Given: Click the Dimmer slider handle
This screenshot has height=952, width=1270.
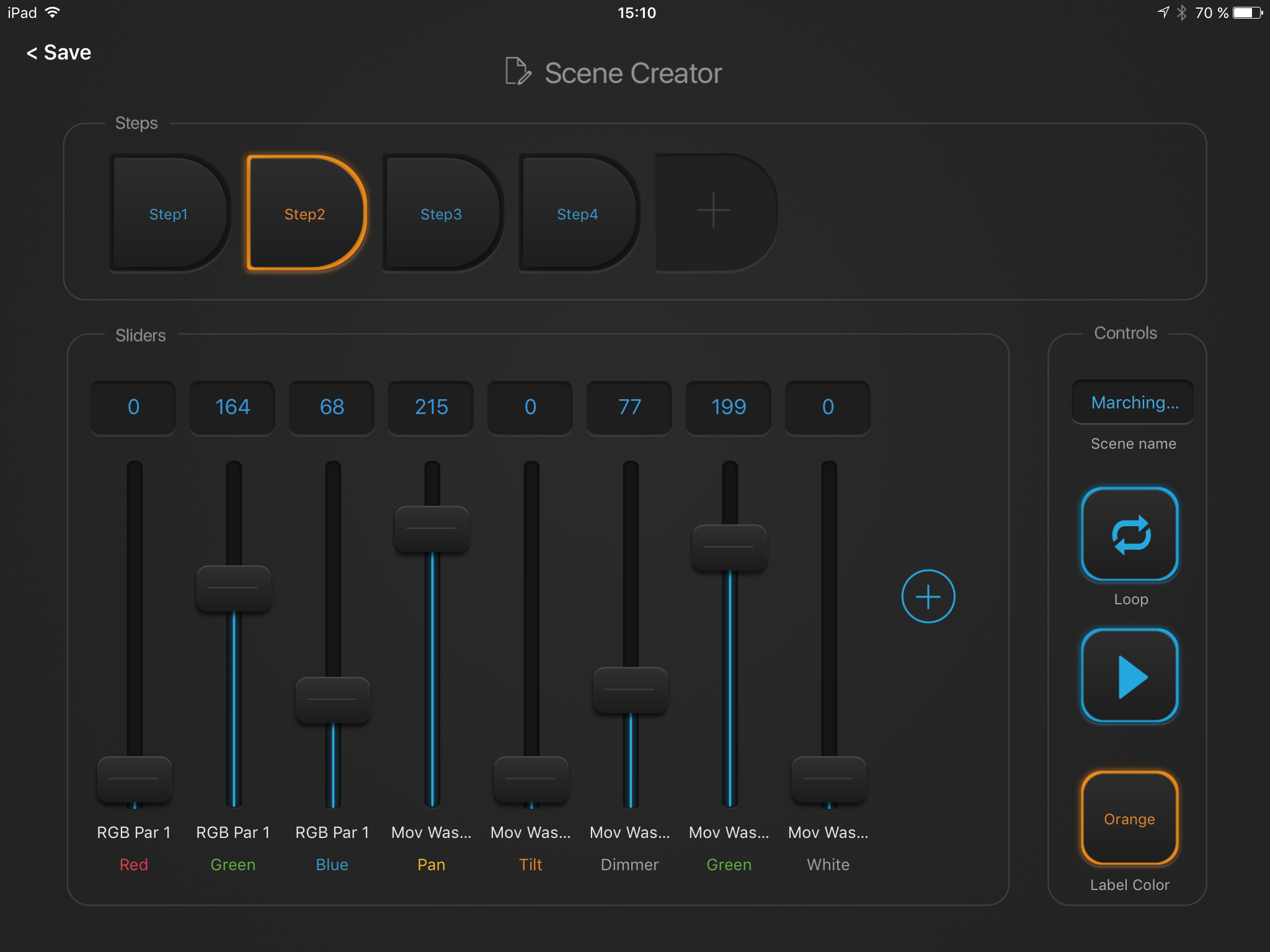Looking at the screenshot, I should click(630, 690).
